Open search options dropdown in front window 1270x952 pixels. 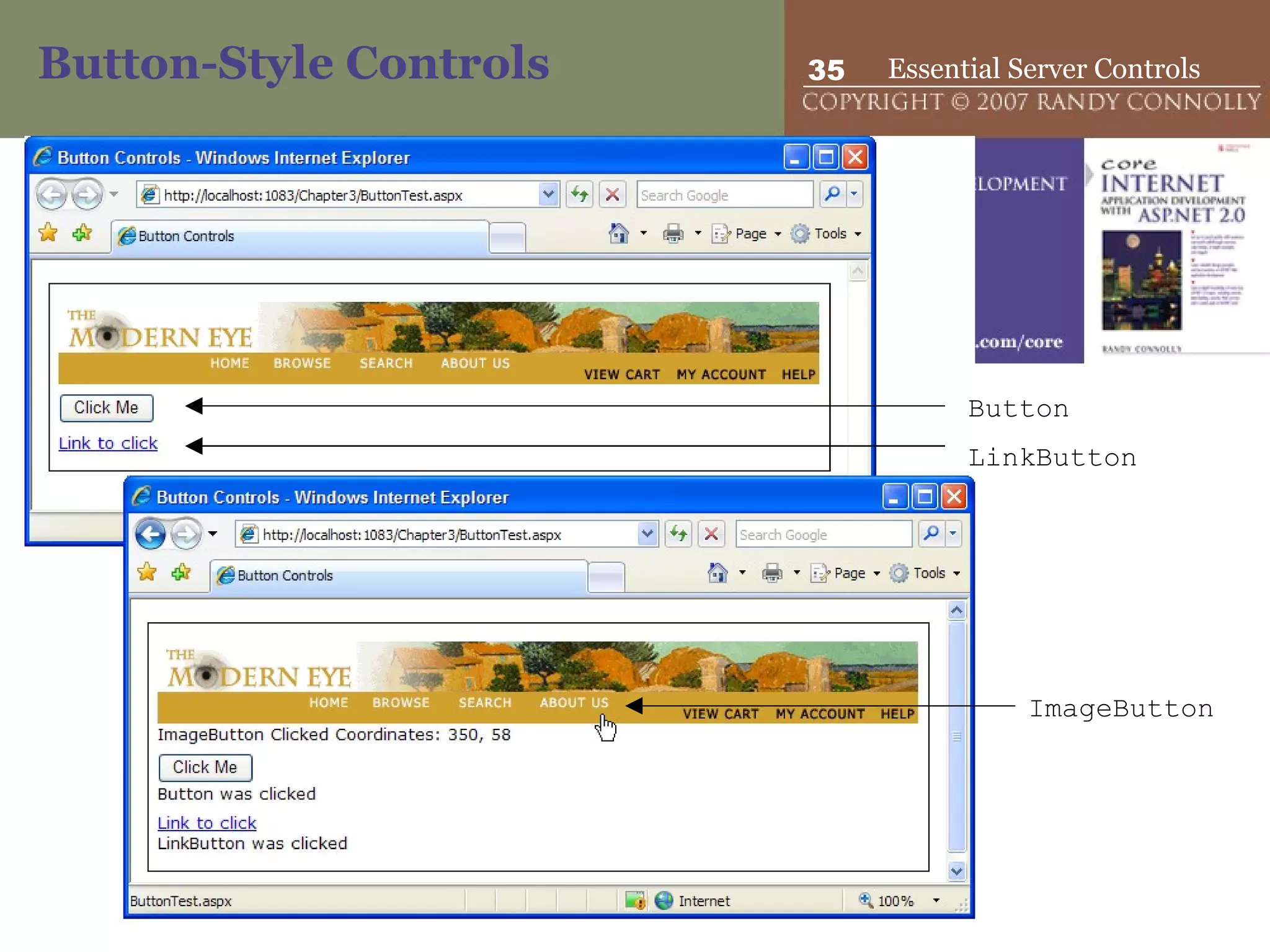[x=953, y=534]
